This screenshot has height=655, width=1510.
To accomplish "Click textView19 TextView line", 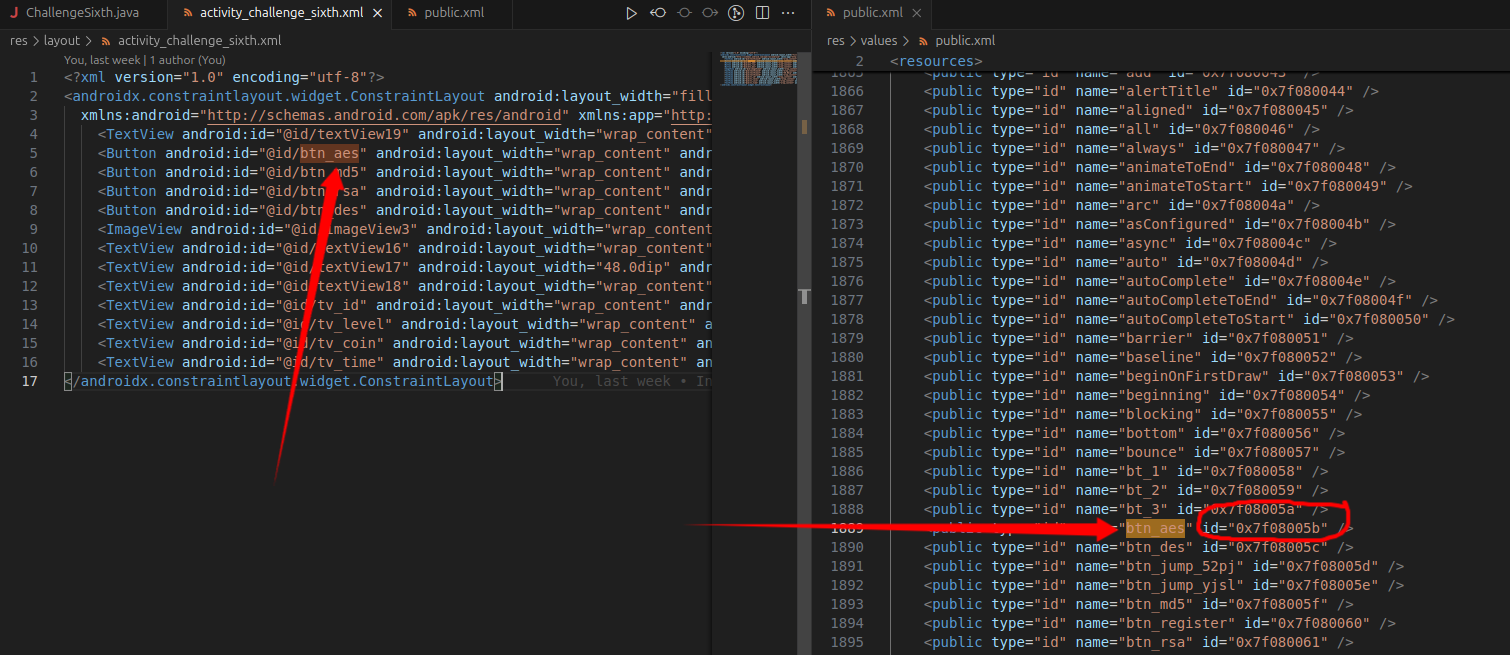I will [404, 134].
